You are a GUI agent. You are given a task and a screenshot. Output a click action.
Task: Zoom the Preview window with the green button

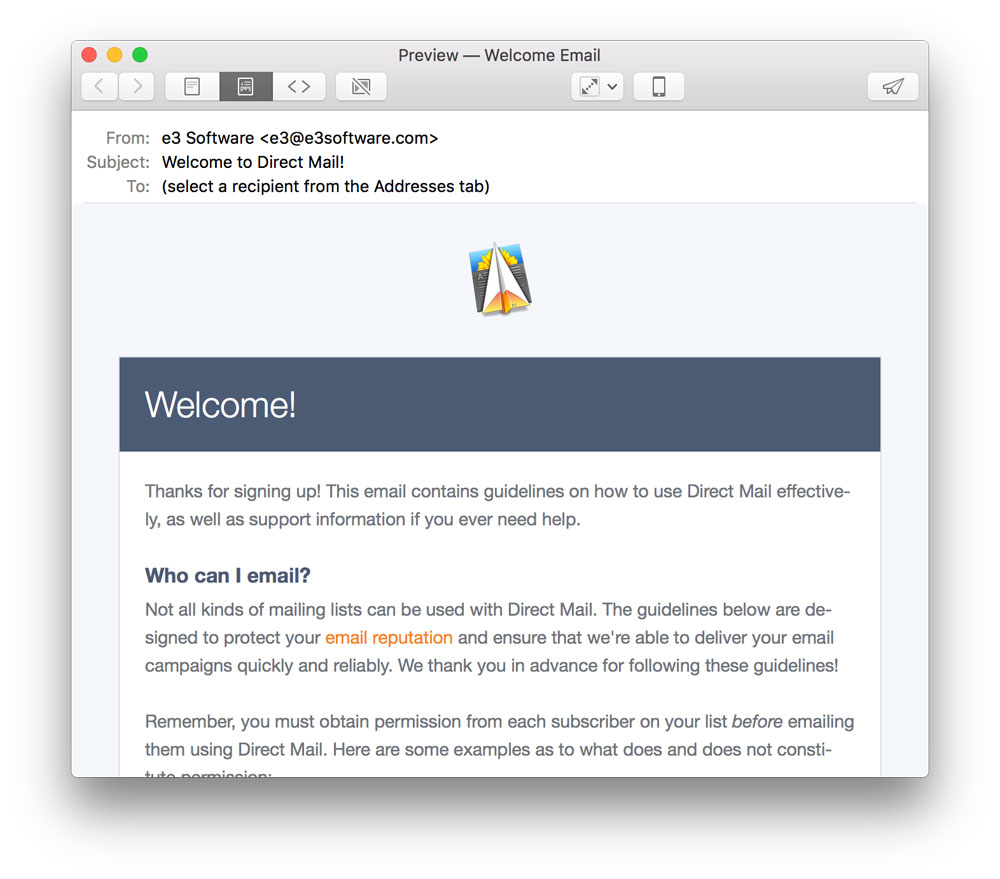click(140, 55)
